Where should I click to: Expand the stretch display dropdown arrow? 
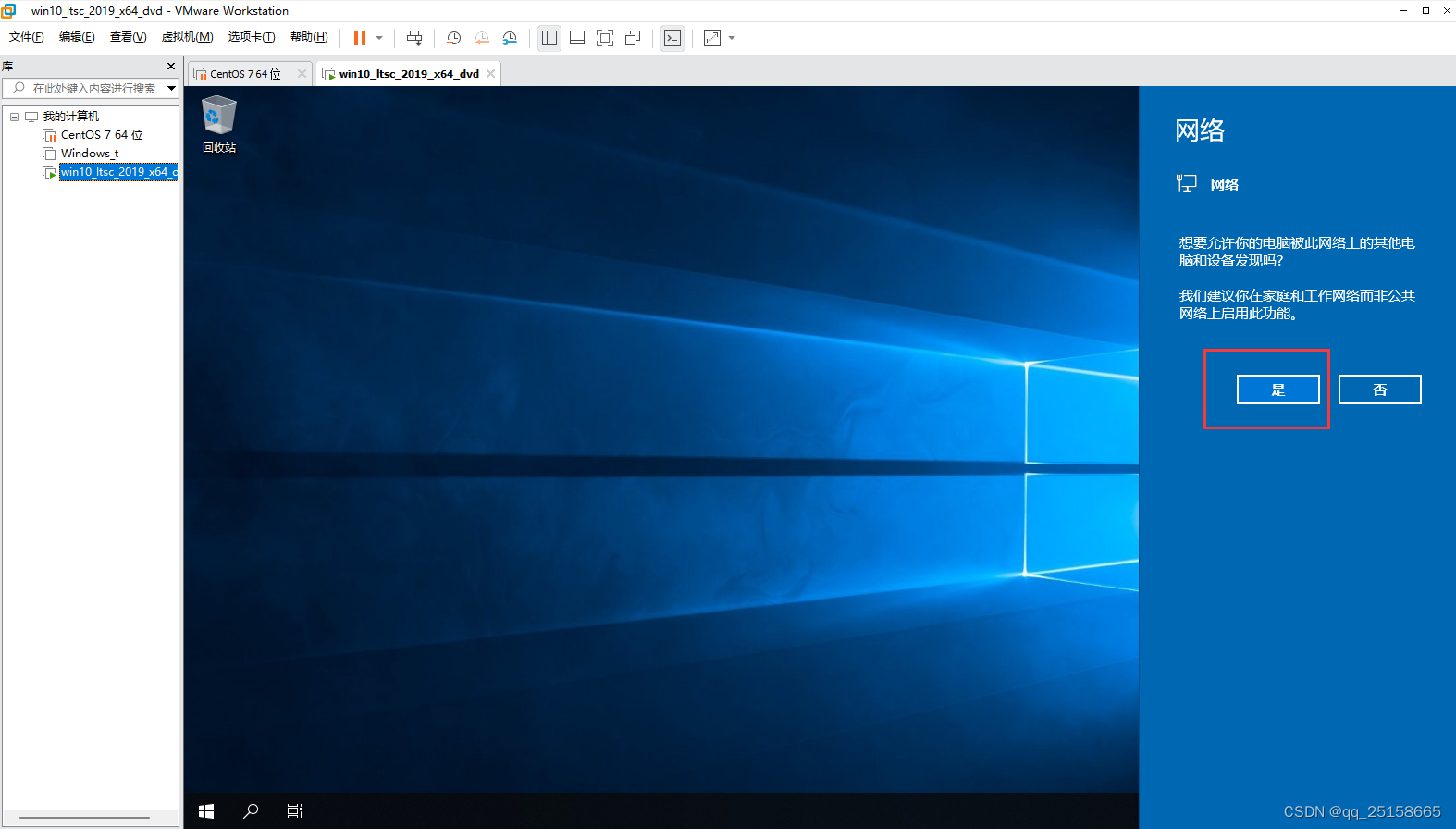point(732,38)
